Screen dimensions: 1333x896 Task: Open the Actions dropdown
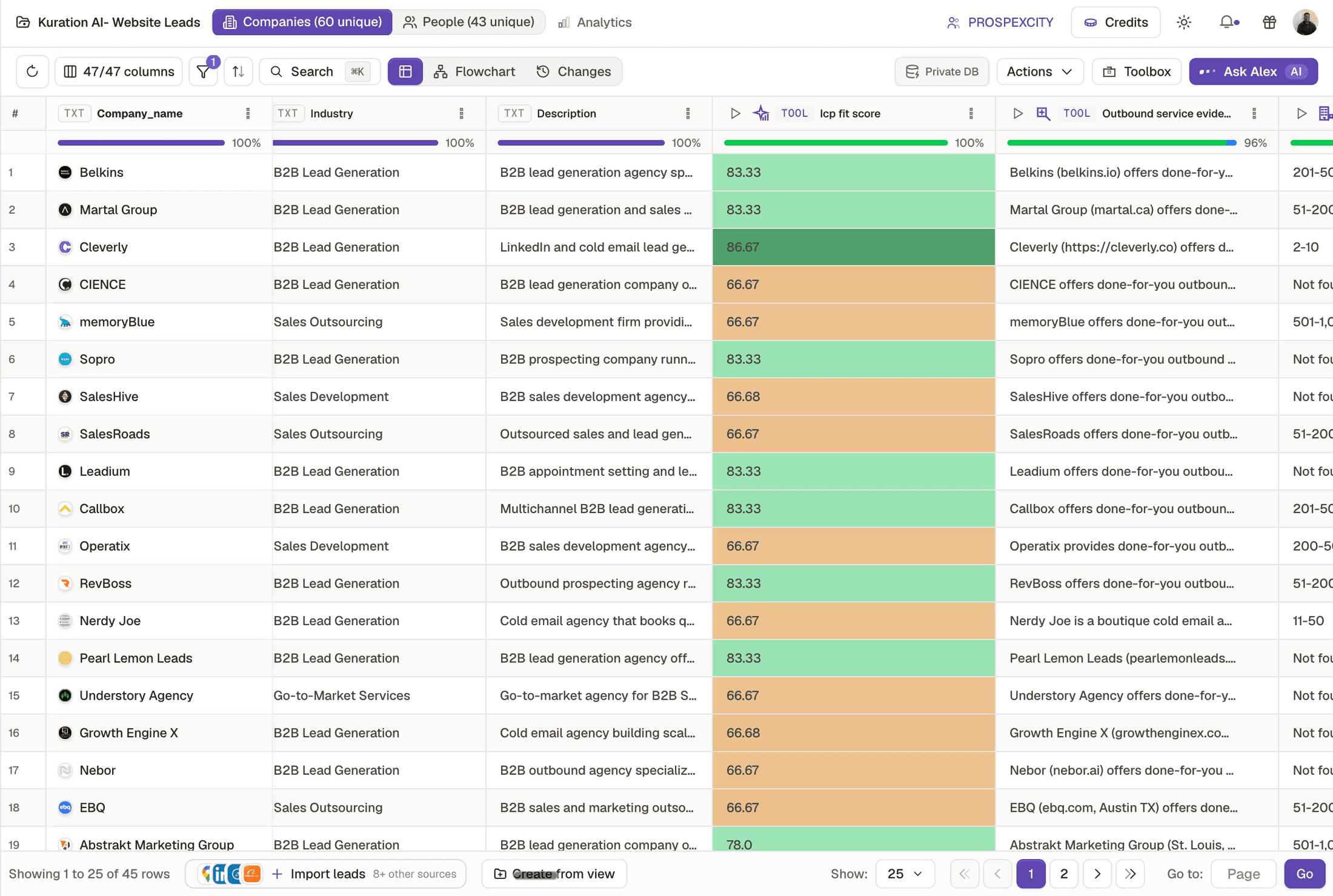(1040, 71)
